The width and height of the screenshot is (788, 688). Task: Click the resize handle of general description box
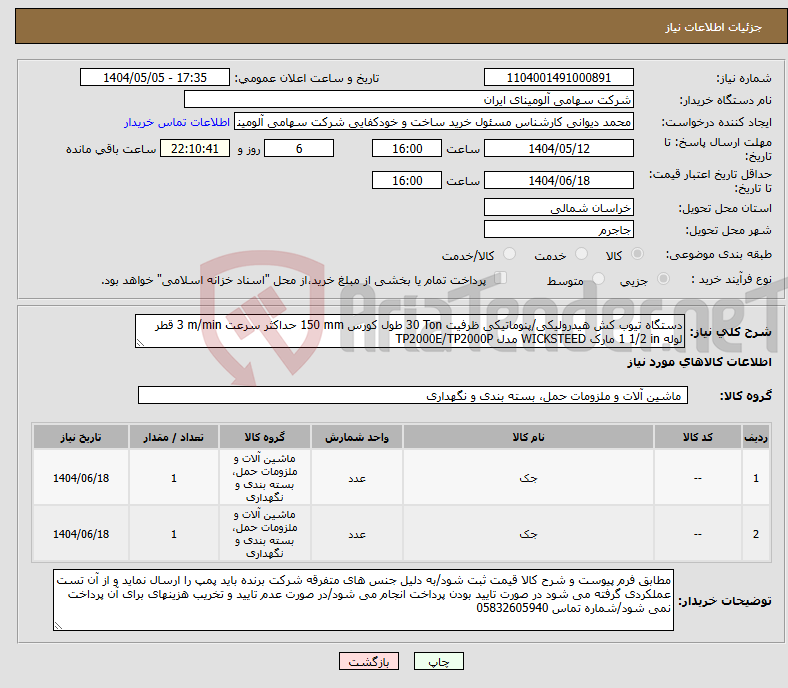click(141, 343)
